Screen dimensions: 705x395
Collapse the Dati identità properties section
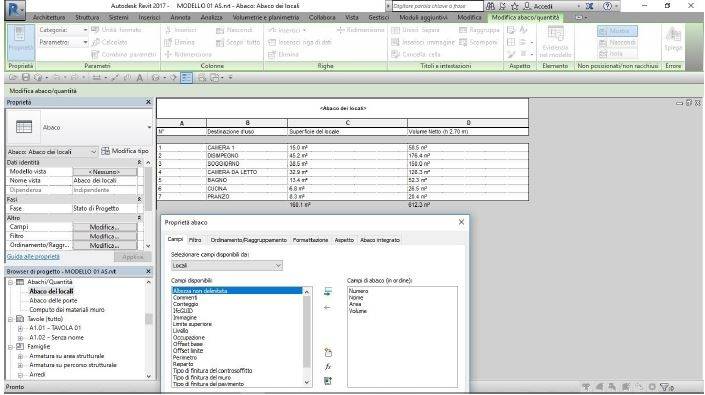[139, 162]
